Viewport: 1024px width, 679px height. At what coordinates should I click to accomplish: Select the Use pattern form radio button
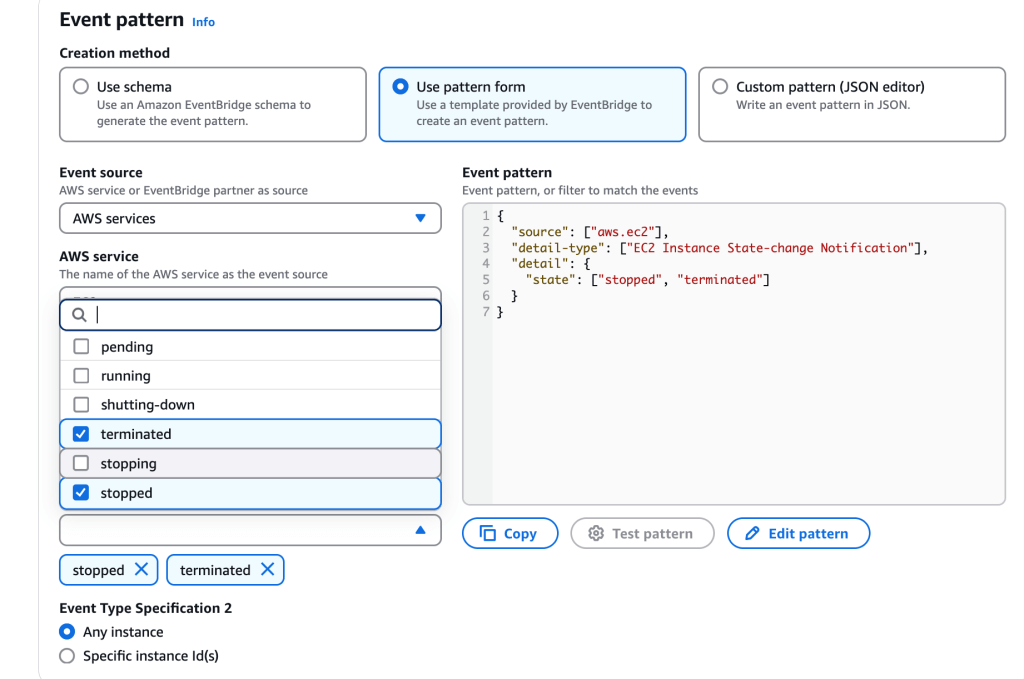pyautogui.click(x=401, y=87)
